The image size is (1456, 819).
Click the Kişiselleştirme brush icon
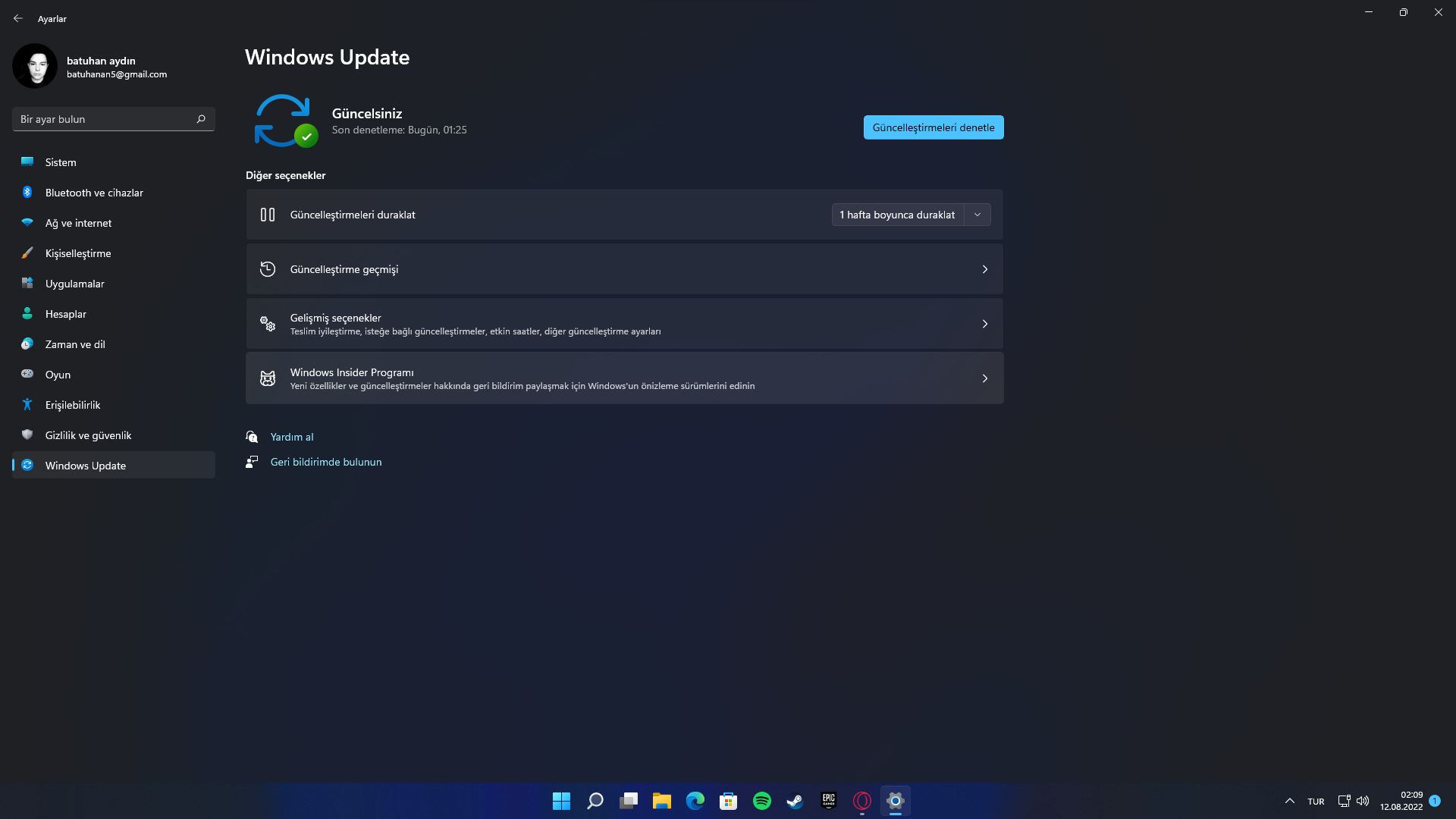point(27,253)
